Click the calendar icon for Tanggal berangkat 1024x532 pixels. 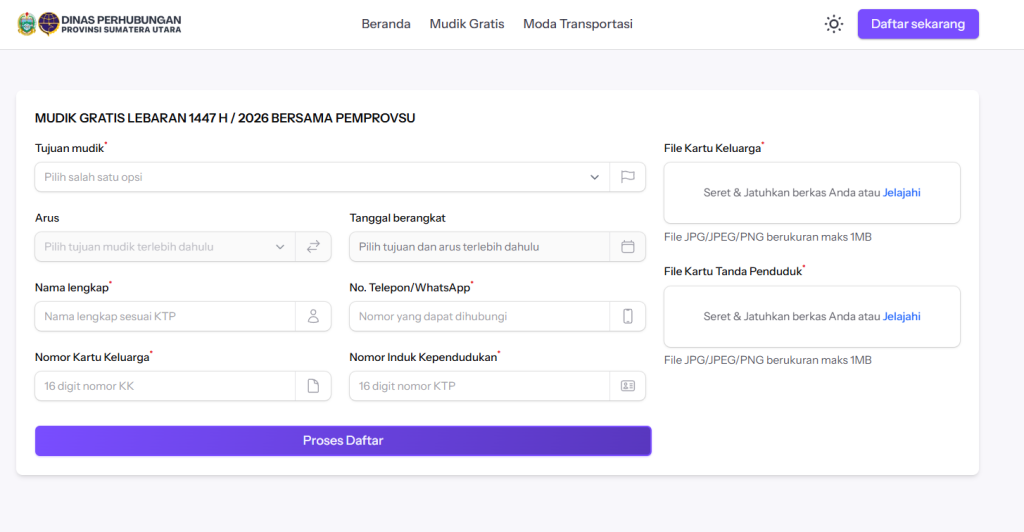[628, 247]
